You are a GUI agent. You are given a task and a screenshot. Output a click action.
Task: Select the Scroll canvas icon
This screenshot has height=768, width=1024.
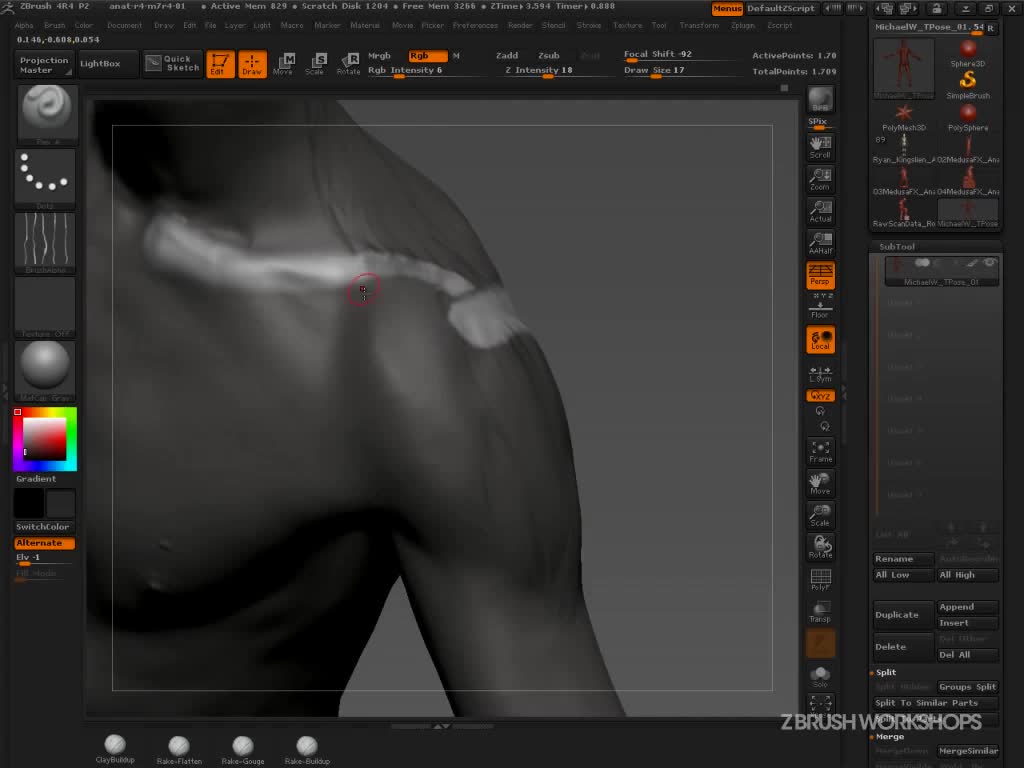(x=820, y=147)
